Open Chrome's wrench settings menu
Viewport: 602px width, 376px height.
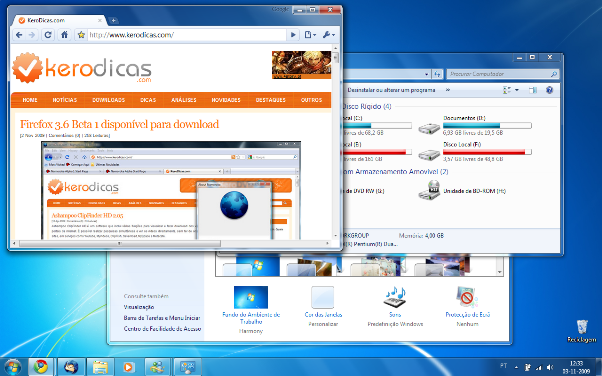[x=329, y=35]
